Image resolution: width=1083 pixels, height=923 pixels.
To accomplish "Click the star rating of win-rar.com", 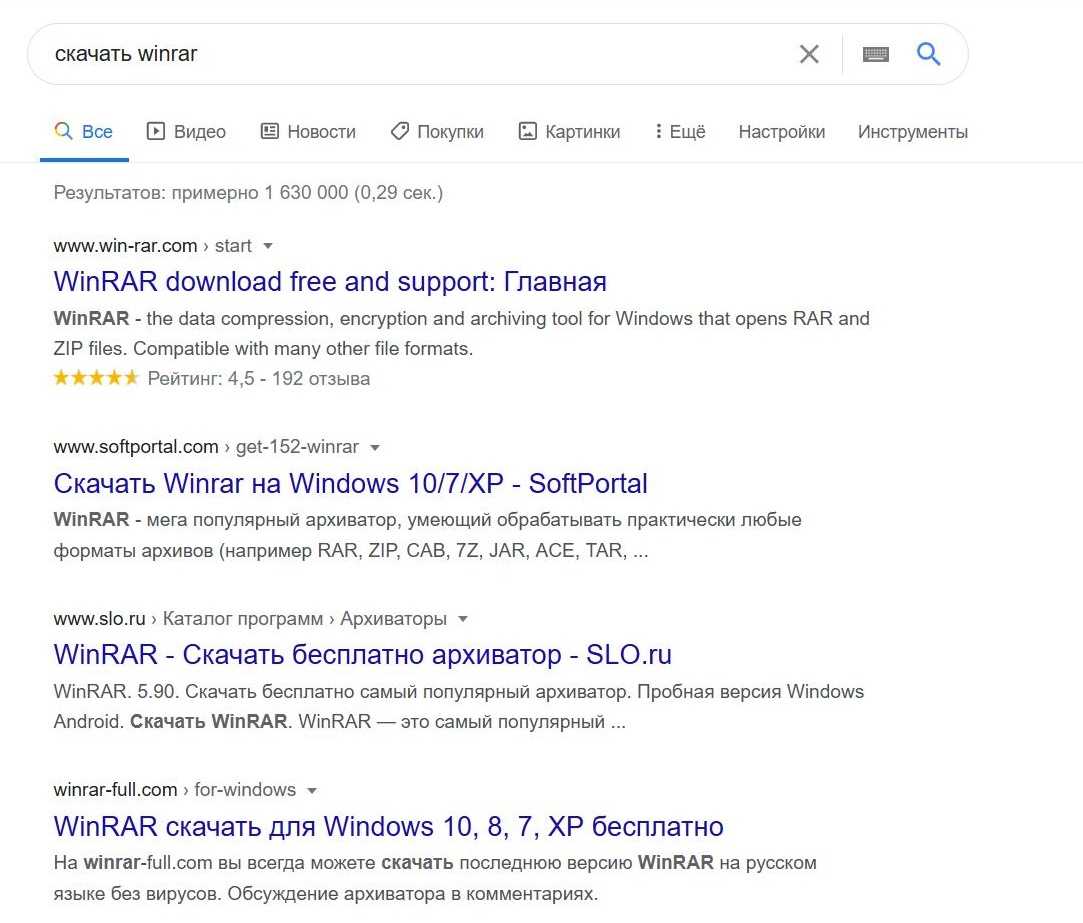I will click(96, 378).
